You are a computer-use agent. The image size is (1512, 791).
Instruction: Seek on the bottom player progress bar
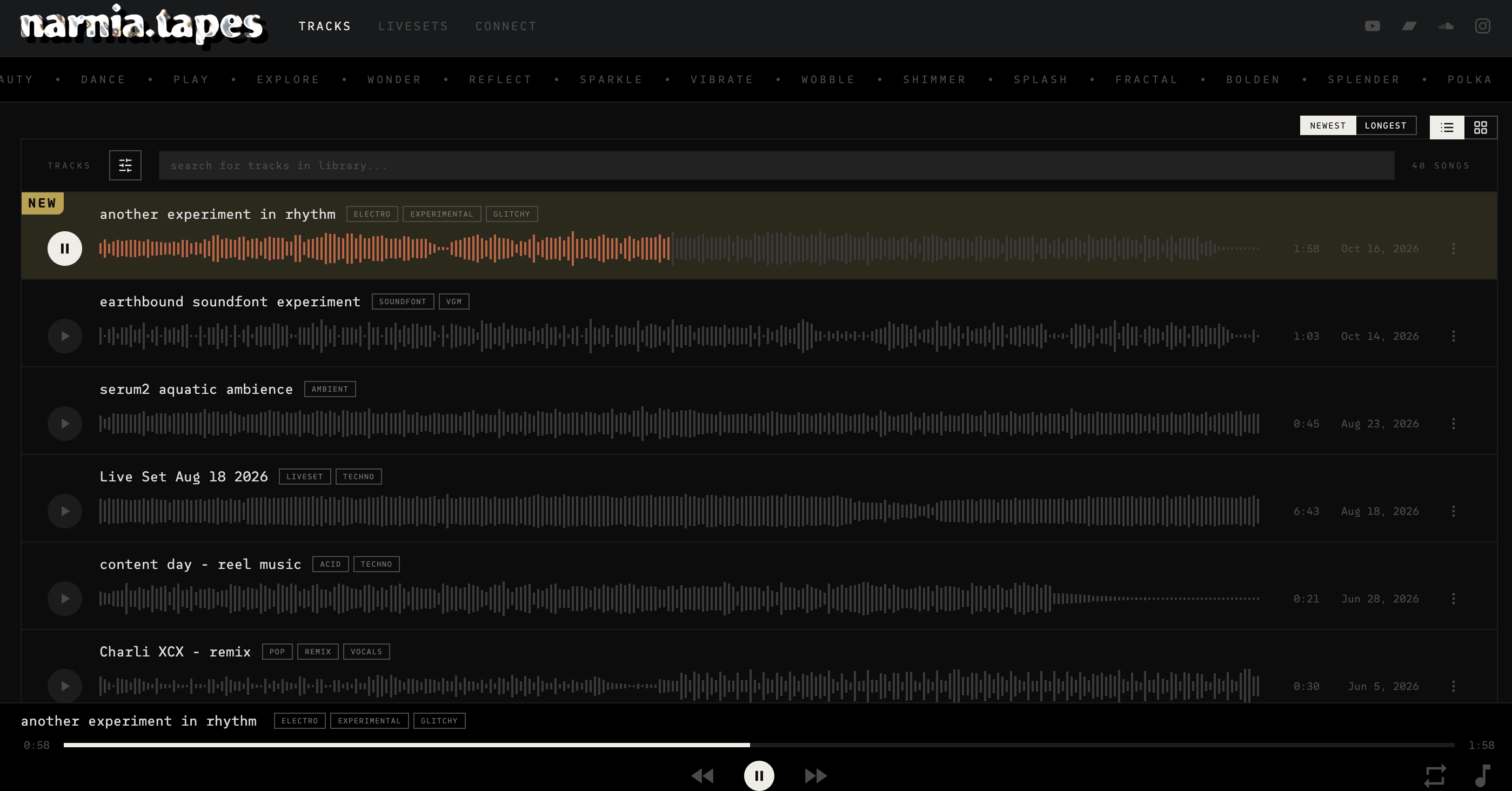coord(759,745)
